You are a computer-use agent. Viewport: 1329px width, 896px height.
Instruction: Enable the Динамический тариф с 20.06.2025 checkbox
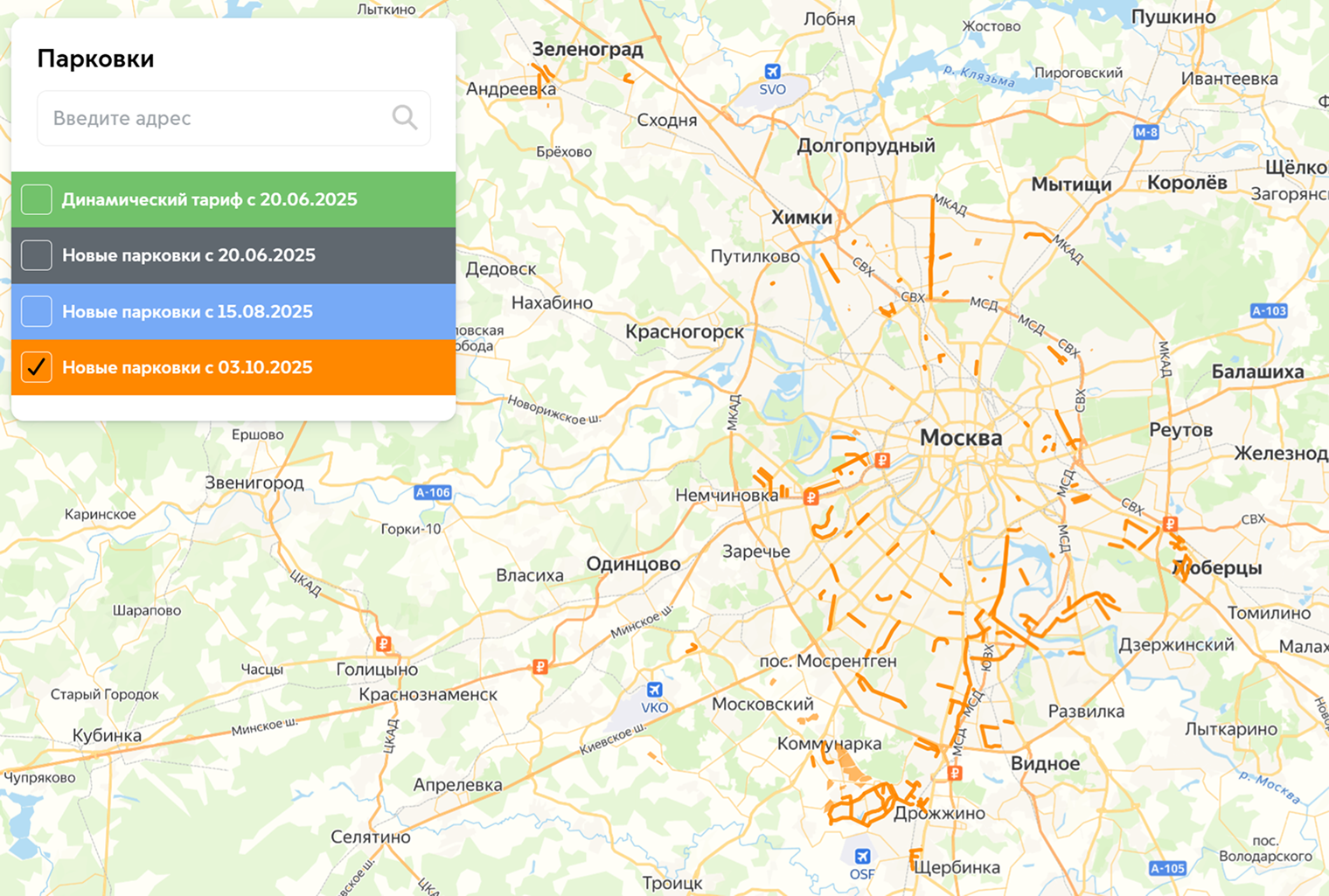[37, 199]
